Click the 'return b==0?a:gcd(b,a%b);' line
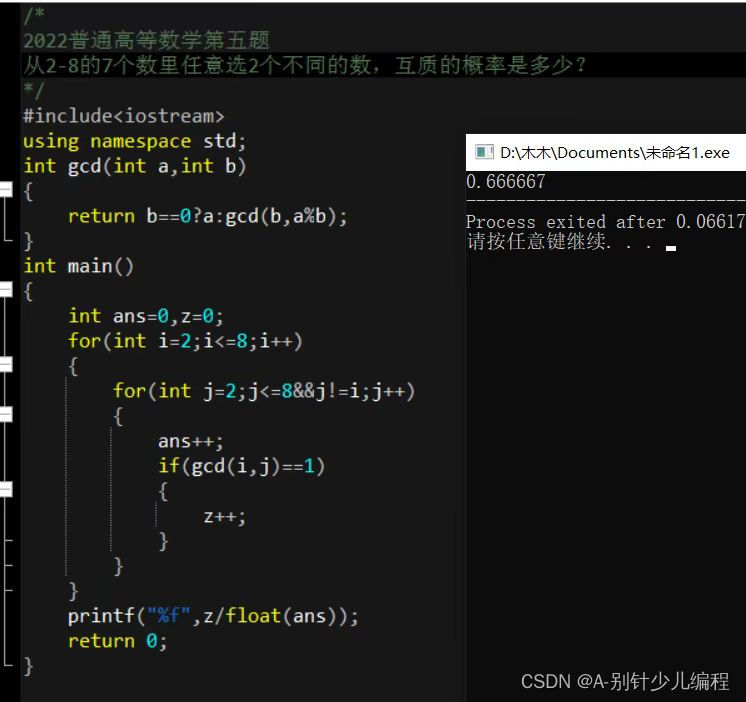746x702 pixels. click(x=208, y=216)
